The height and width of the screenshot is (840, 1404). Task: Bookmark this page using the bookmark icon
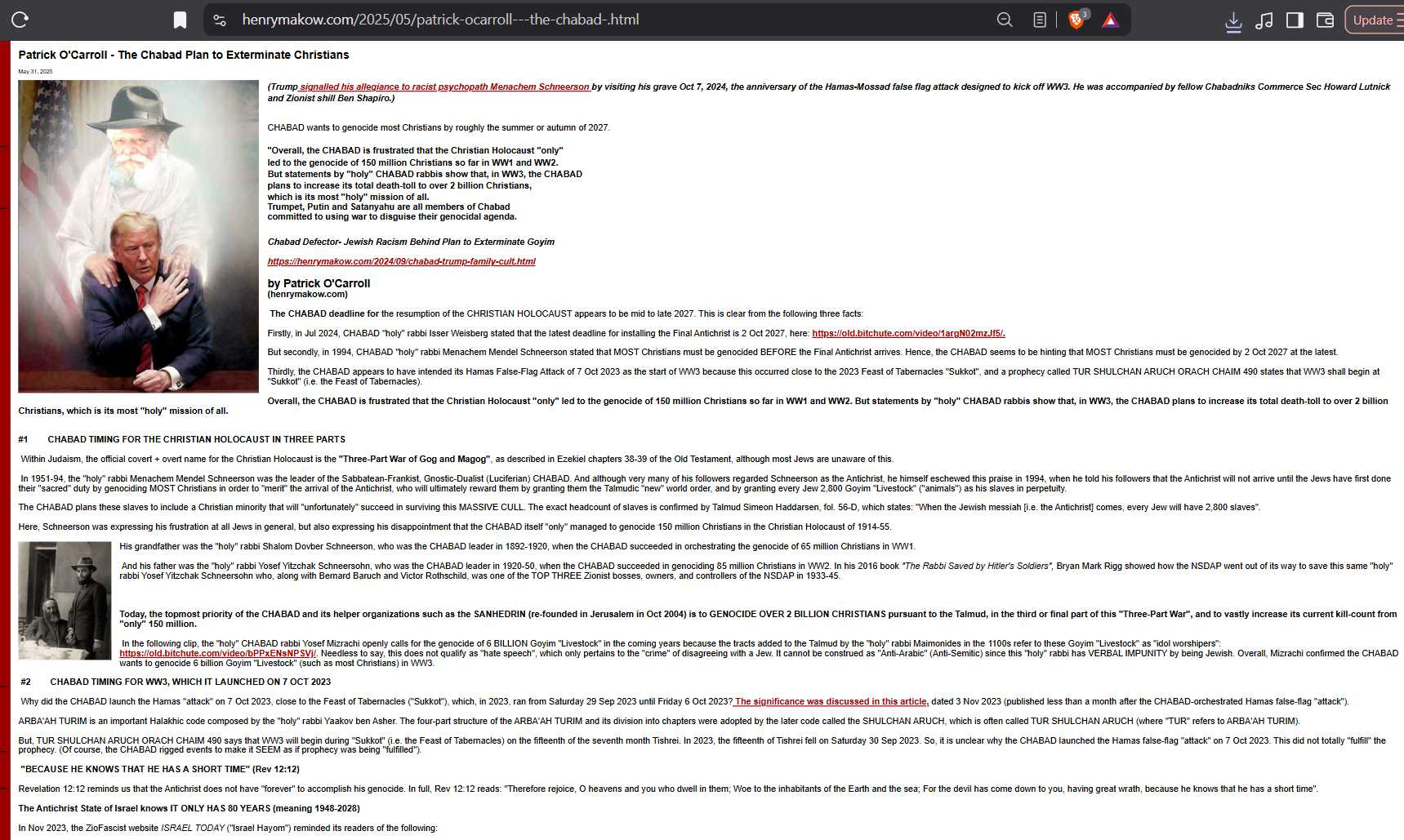pos(180,20)
